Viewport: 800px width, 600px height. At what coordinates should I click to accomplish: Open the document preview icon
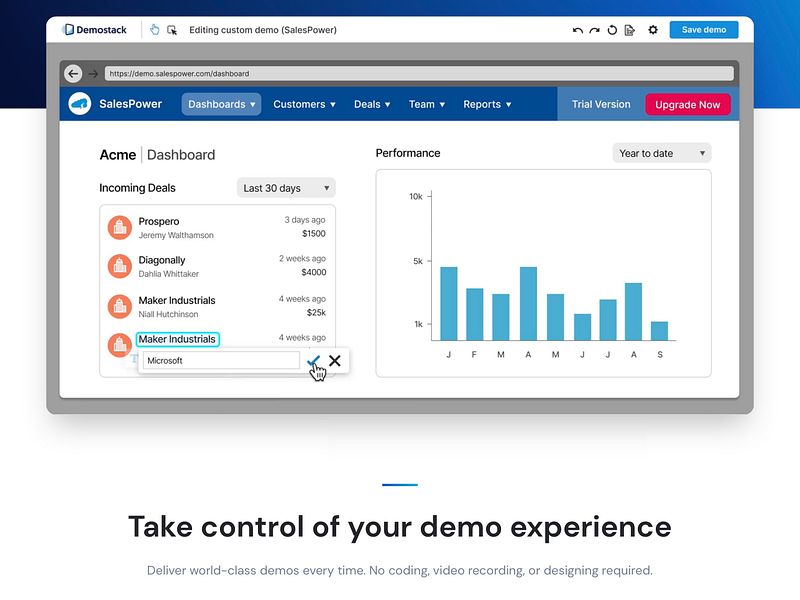pos(630,30)
